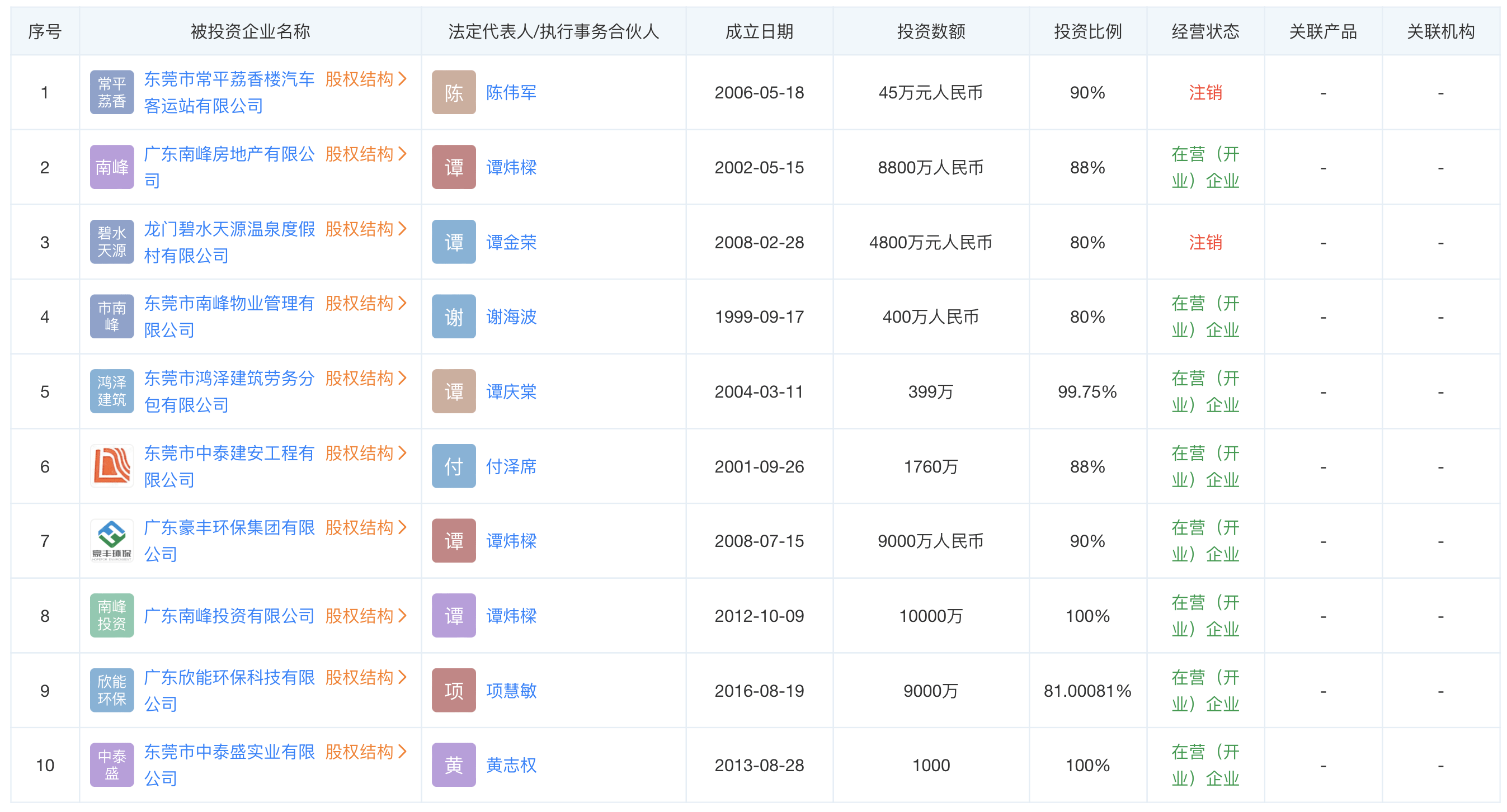Click the 谭 avatar in the 广东南峰房地产 row
Screen dimensions: 1507x812
[x=454, y=167]
